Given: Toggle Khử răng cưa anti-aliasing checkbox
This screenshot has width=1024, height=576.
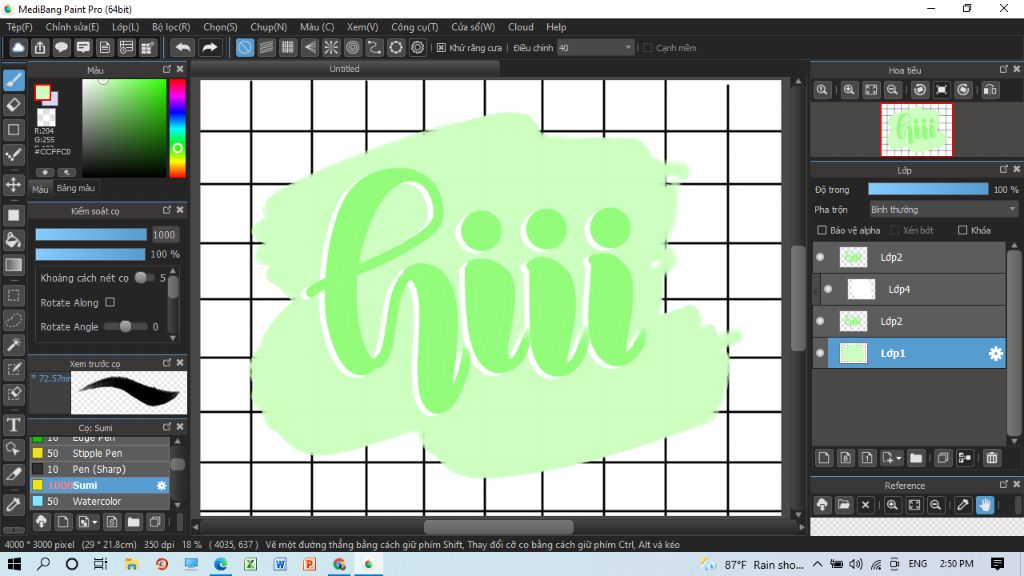Looking at the screenshot, I should tap(441, 48).
